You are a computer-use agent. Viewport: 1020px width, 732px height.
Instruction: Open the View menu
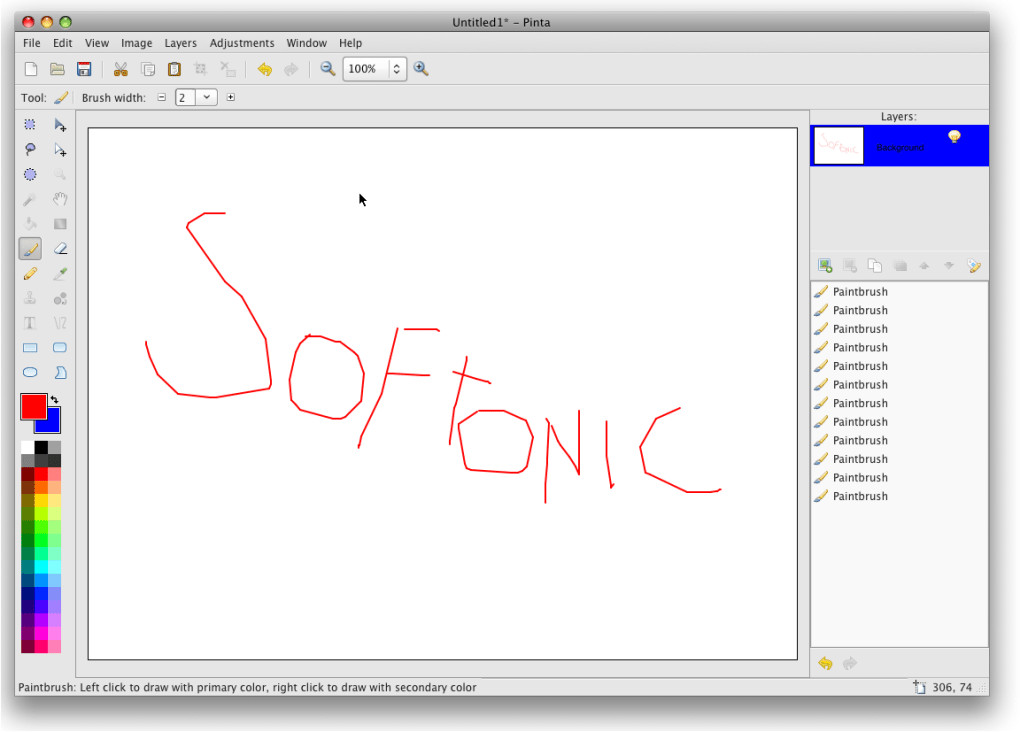tap(96, 43)
